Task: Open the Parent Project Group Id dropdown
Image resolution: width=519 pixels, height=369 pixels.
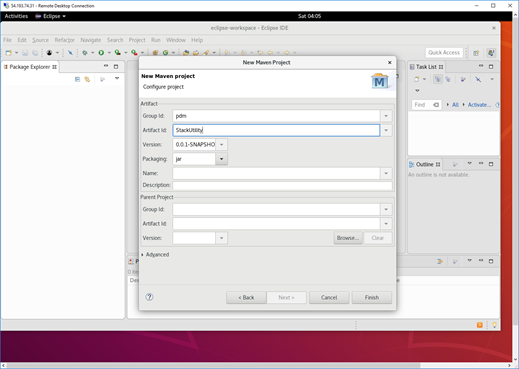Action: pos(386,209)
